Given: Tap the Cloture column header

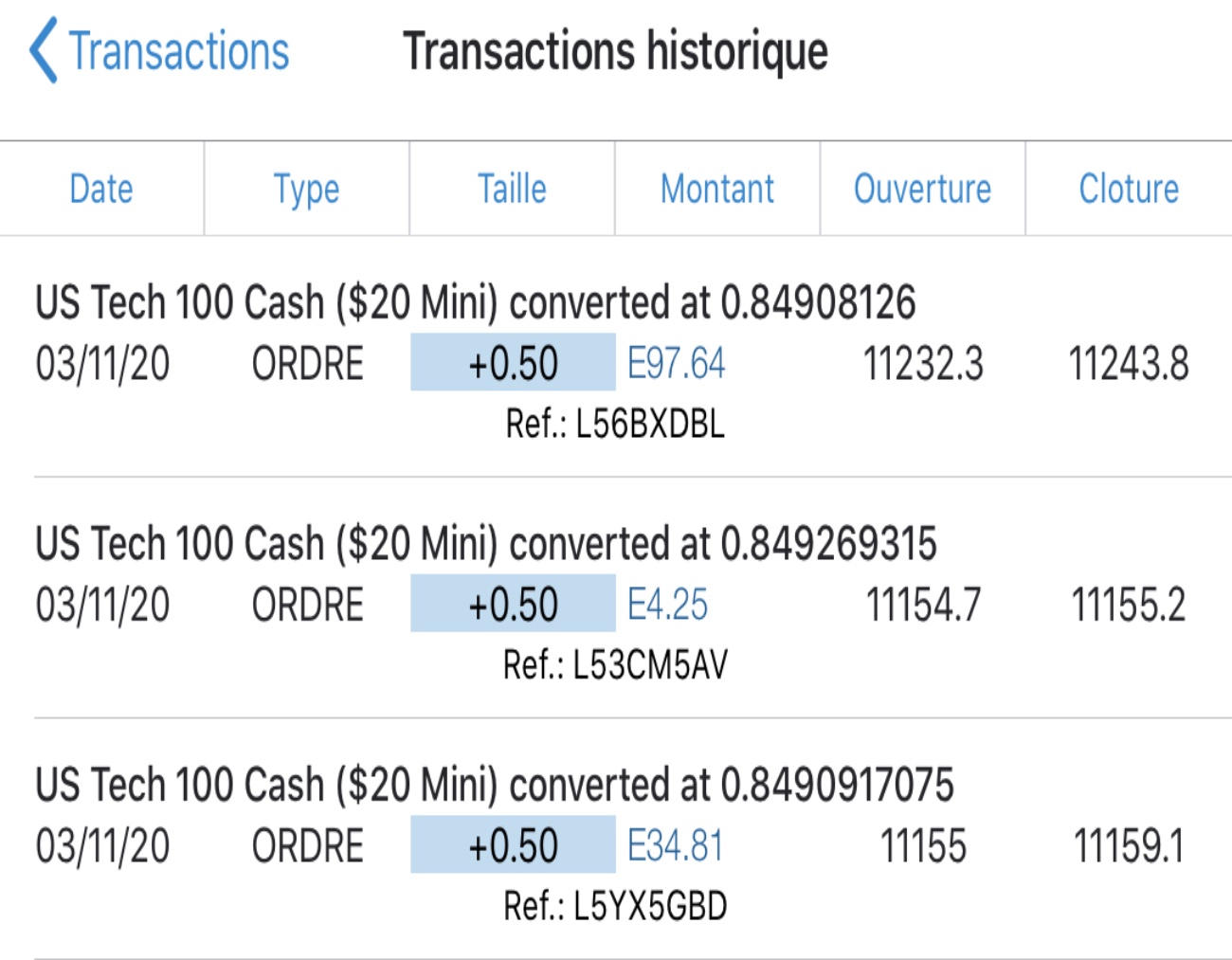Looking at the screenshot, I should coord(1129,189).
